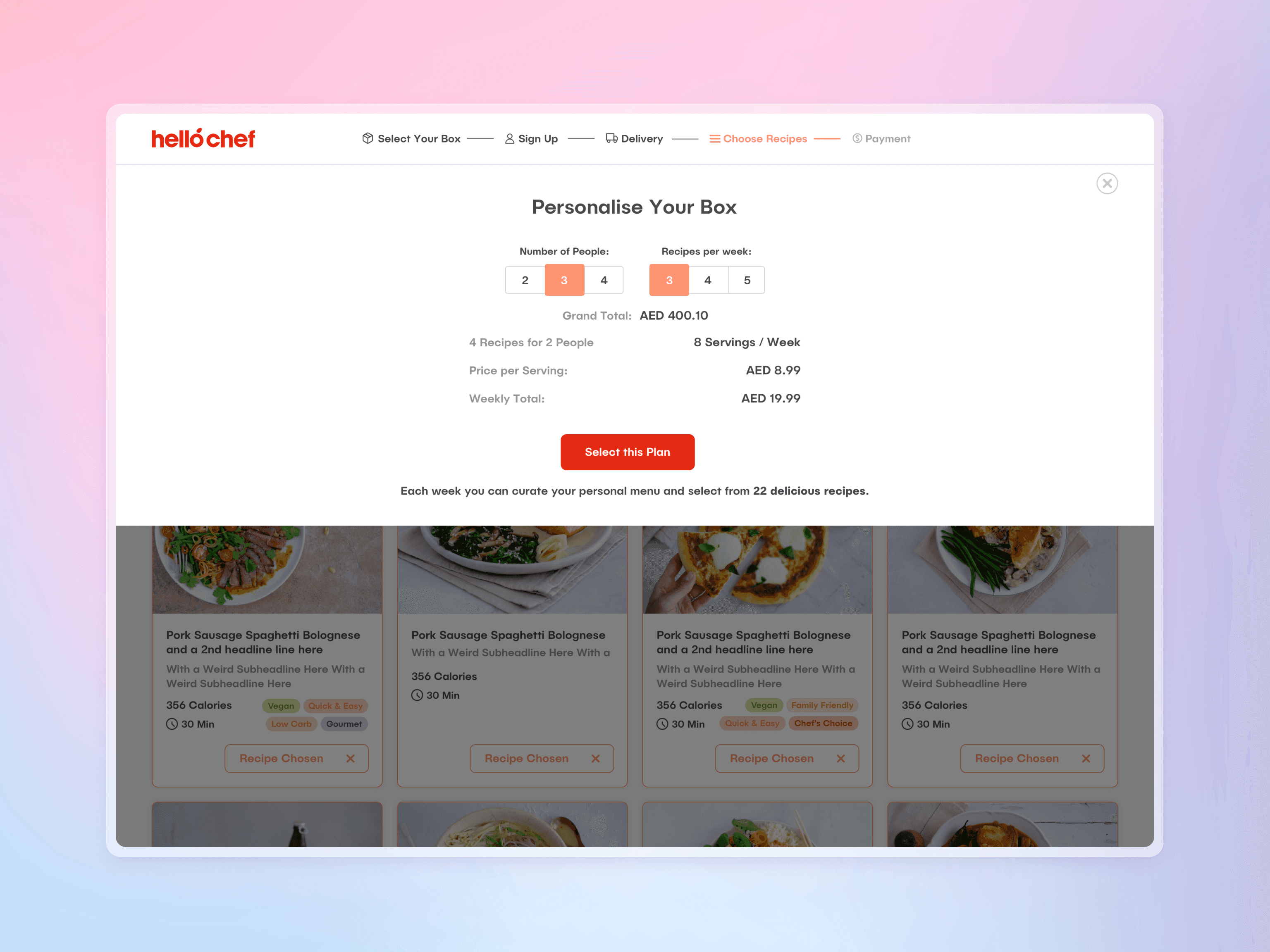The height and width of the screenshot is (952, 1270).
Task: Click the Vegan tag on first recipe card
Action: coord(281,706)
